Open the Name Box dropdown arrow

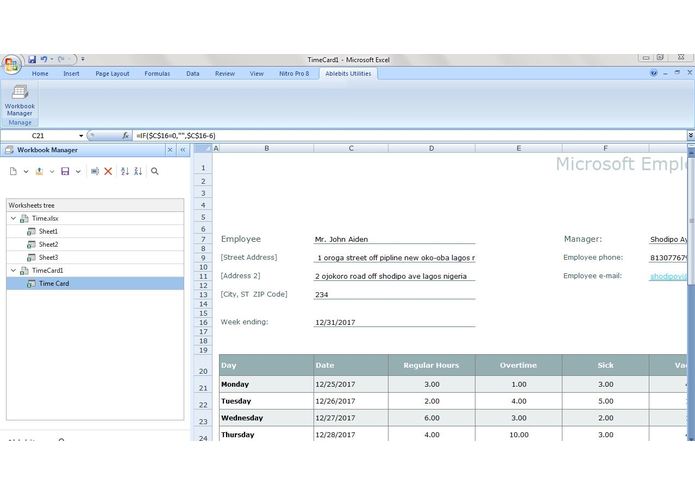pos(81,136)
